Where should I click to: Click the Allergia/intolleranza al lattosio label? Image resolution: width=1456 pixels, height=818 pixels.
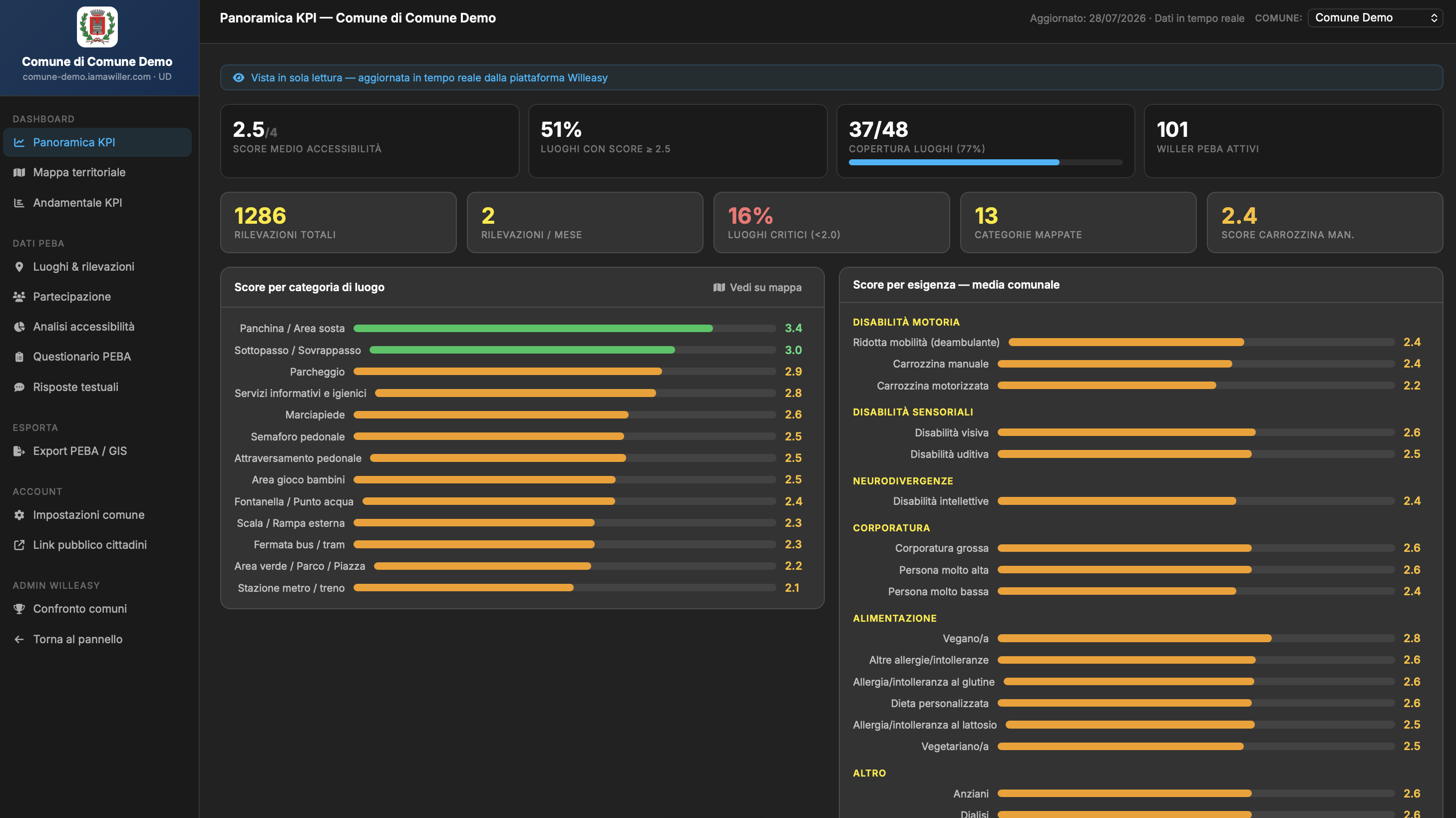[925, 725]
